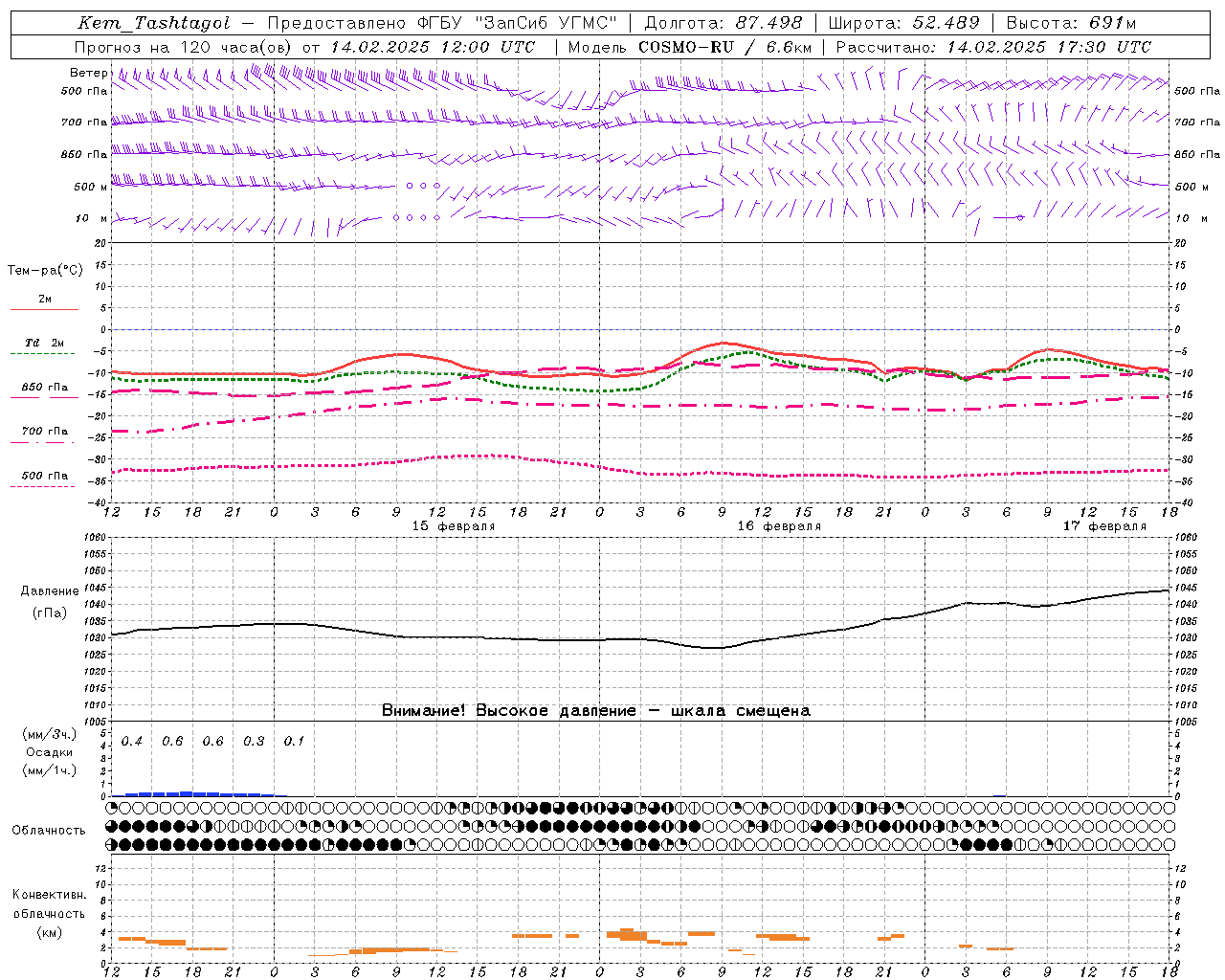Select the Тем-ра(°C) temperature label
Viewport: 1225px width, 980px height.
pyautogui.click(x=45, y=271)
